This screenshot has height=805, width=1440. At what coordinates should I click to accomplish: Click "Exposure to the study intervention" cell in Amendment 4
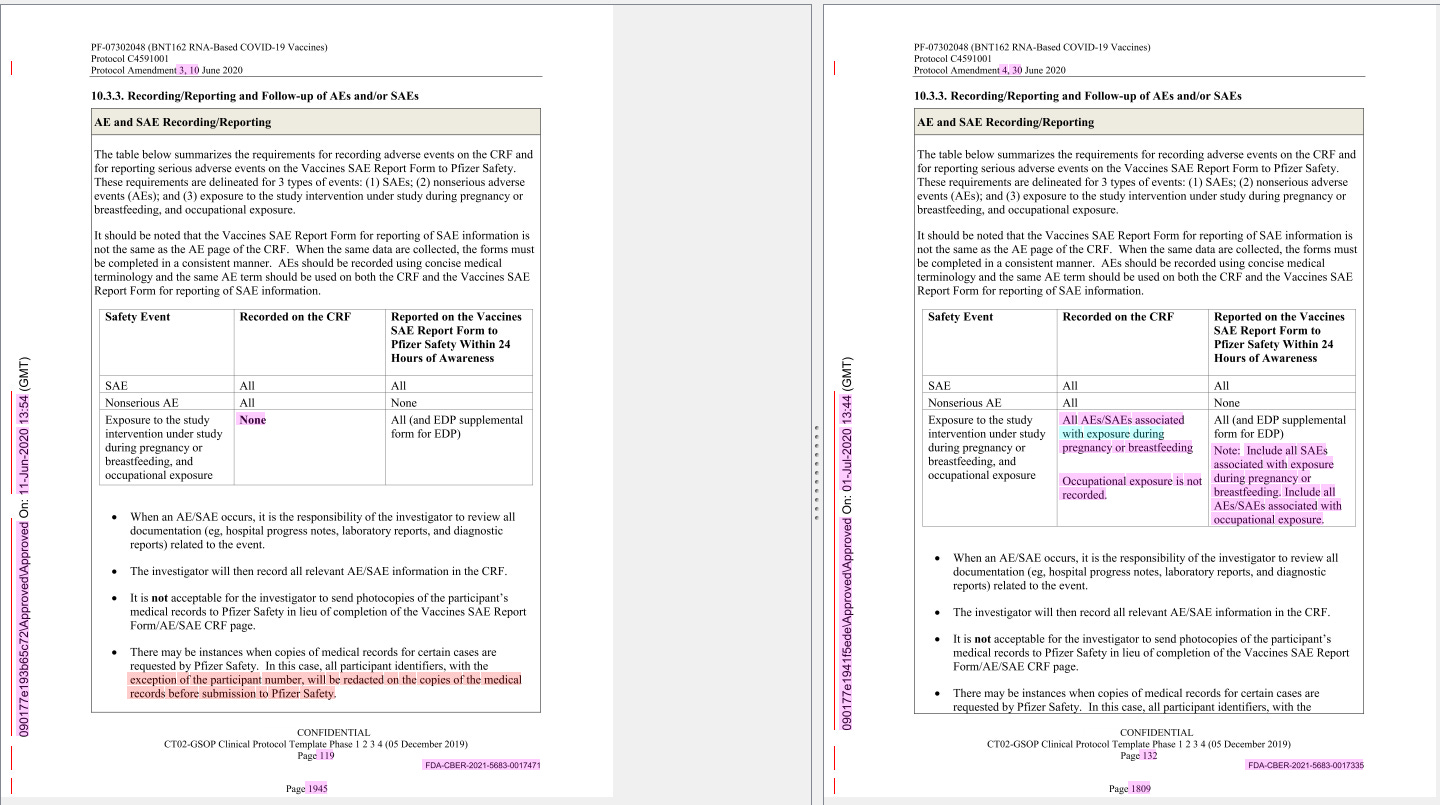(x=987, y=448)
